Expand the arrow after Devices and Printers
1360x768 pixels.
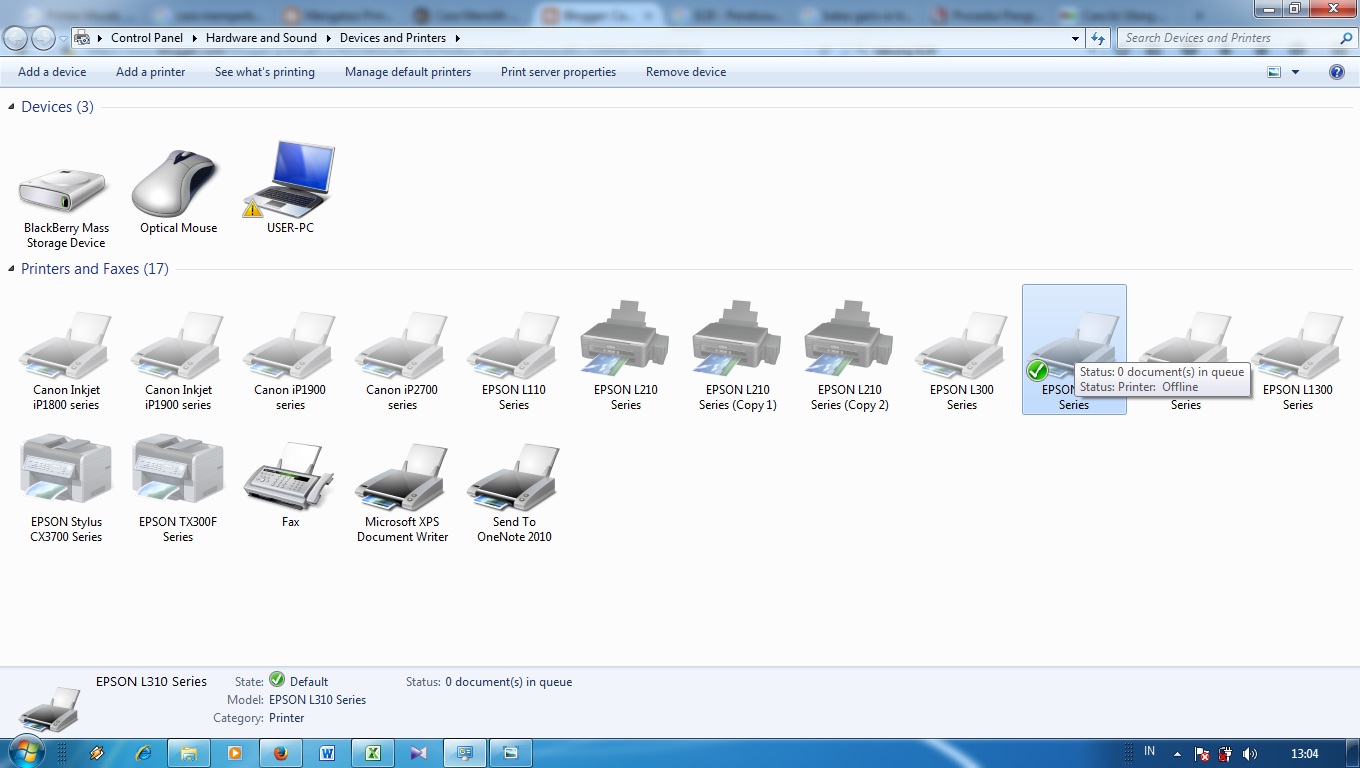coord(457,38)
